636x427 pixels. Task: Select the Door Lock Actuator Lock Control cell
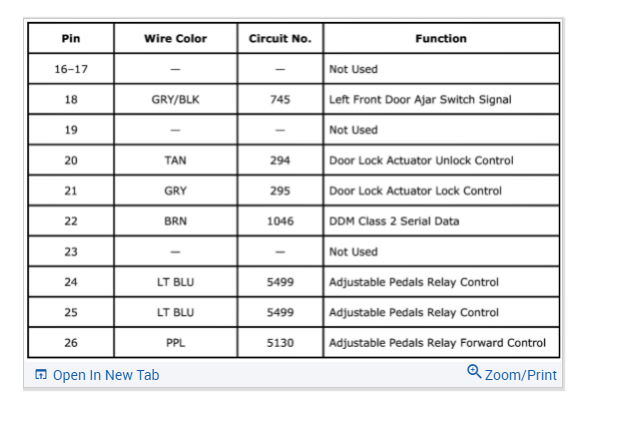pyautogui.click(x=415, y=191)
